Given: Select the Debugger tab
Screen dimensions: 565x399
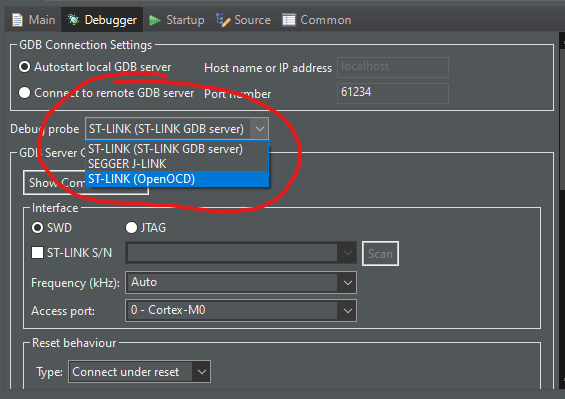Looking at the screenshot, I should [102, 20].
